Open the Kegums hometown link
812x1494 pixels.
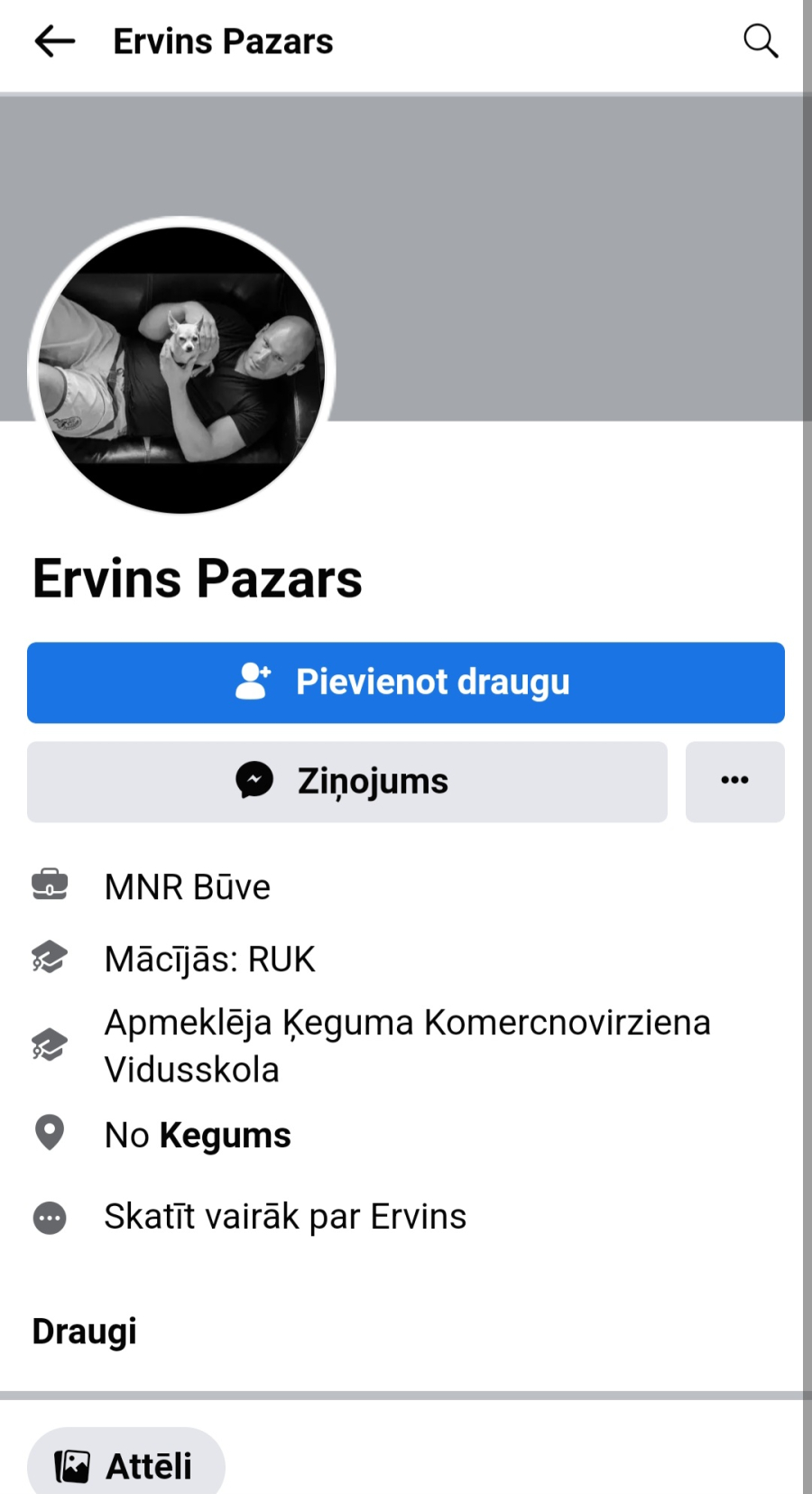point(226,1136)
